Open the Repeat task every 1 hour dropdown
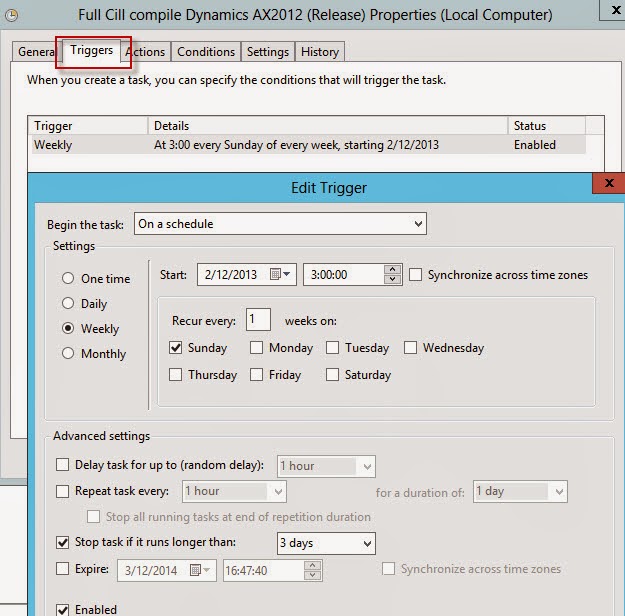This screenshot has height=616, width=625. [234, 491]
